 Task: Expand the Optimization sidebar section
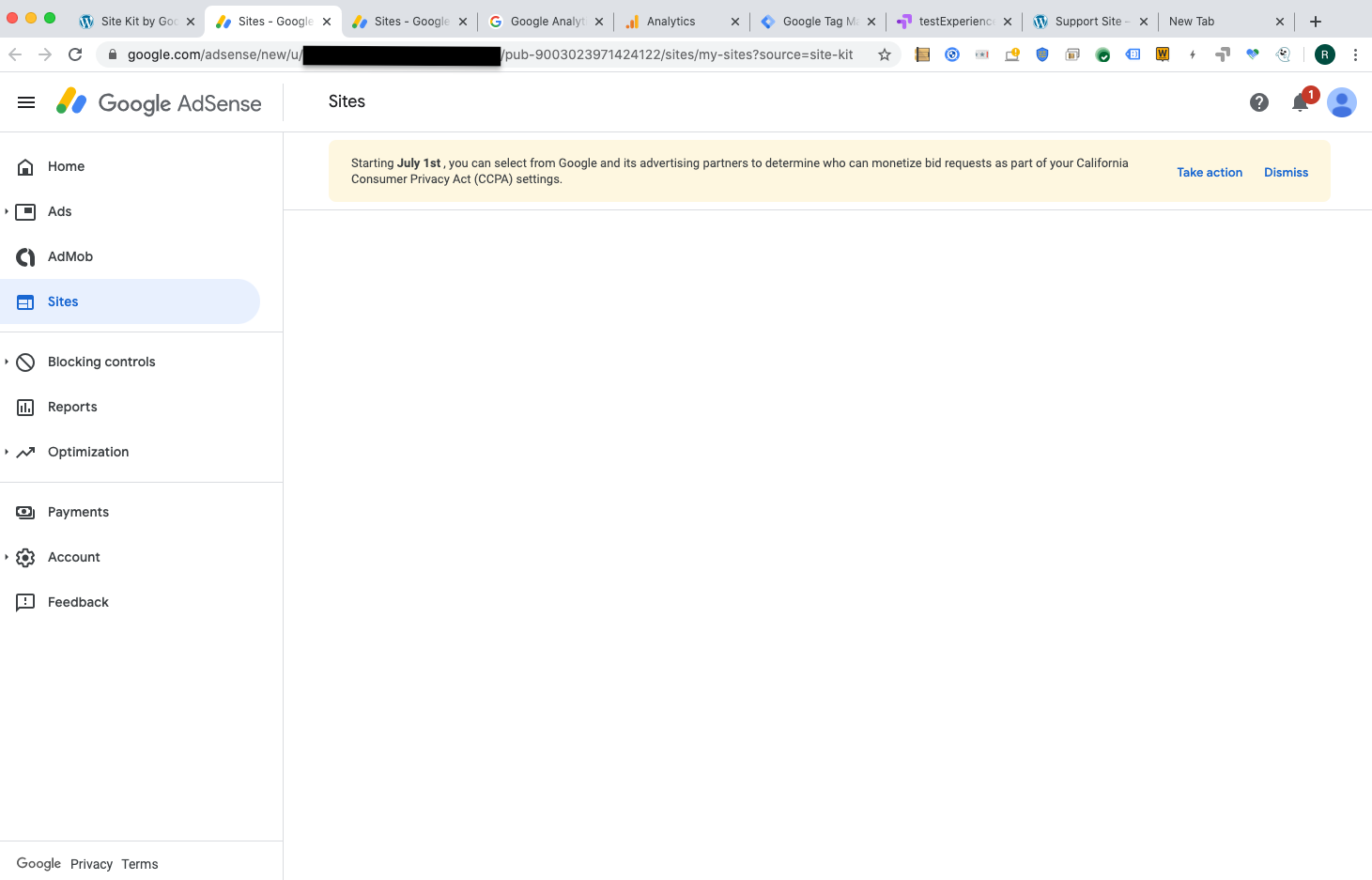88,452
